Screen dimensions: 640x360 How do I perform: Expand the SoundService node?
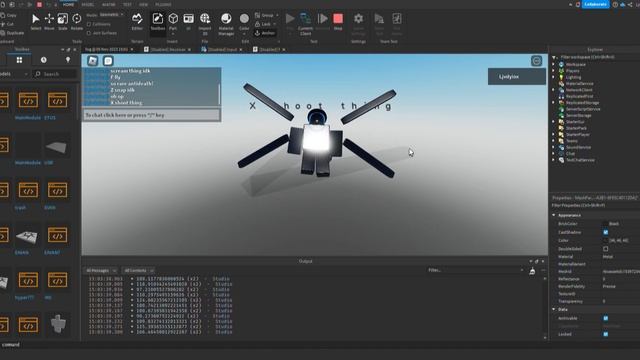(x=554, y=147)
